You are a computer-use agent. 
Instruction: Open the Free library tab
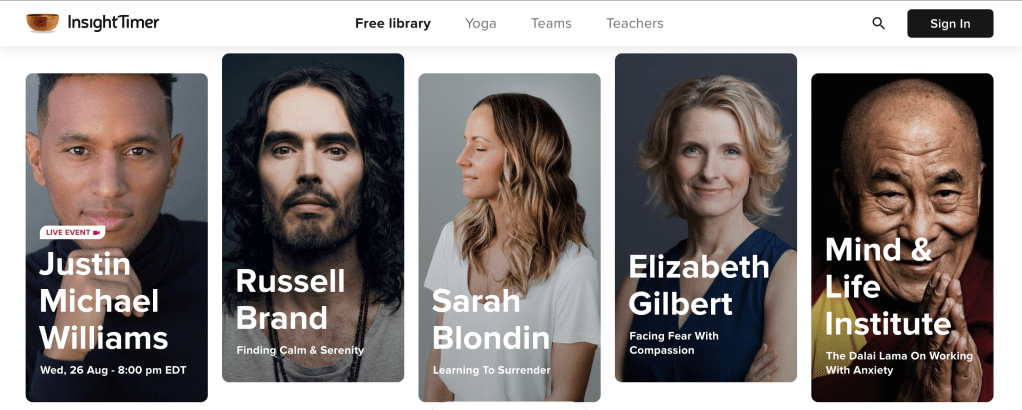[392, 23]
